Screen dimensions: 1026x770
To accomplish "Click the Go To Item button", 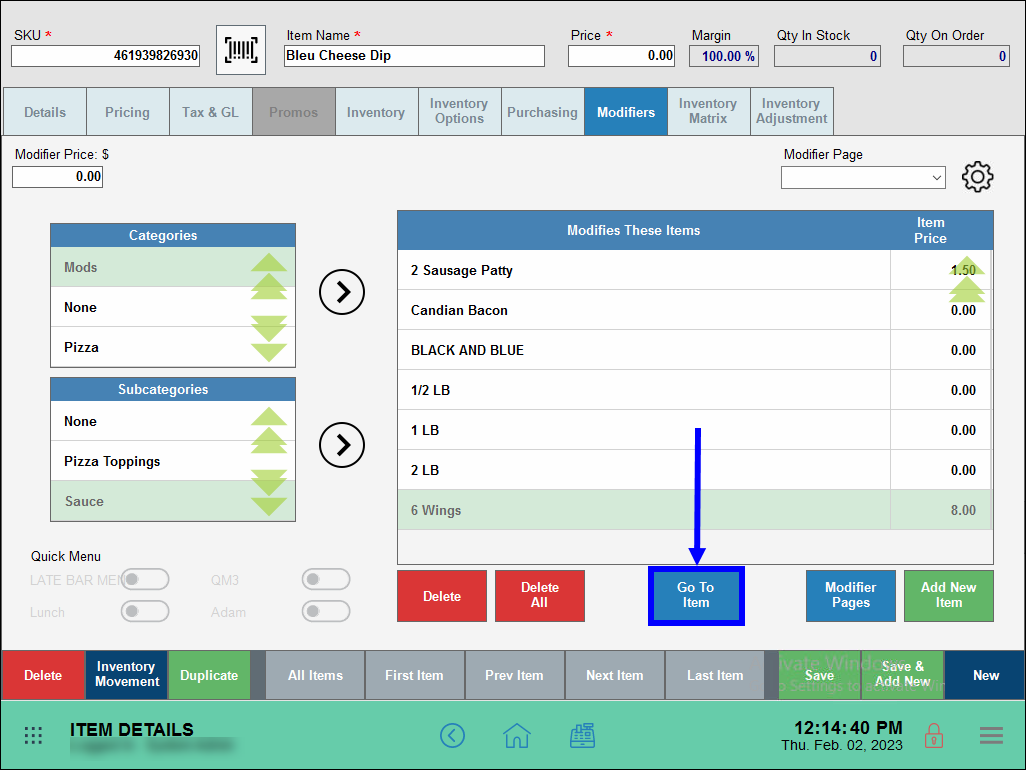I will coord(696,595).
